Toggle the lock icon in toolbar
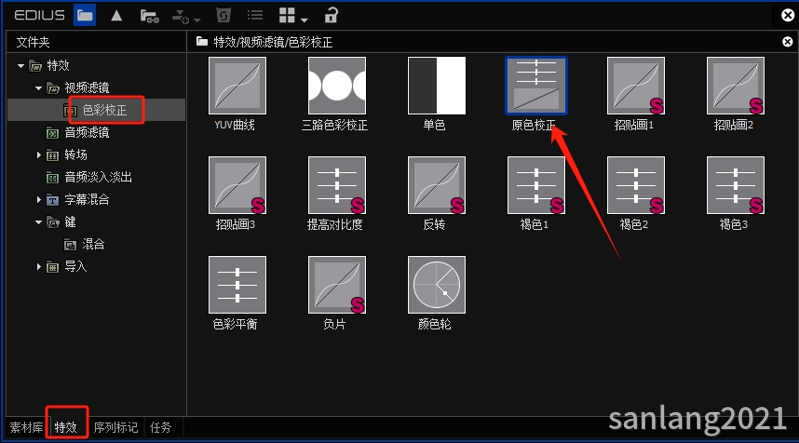The width and height of the screenshot is (799, 443). 331,15
